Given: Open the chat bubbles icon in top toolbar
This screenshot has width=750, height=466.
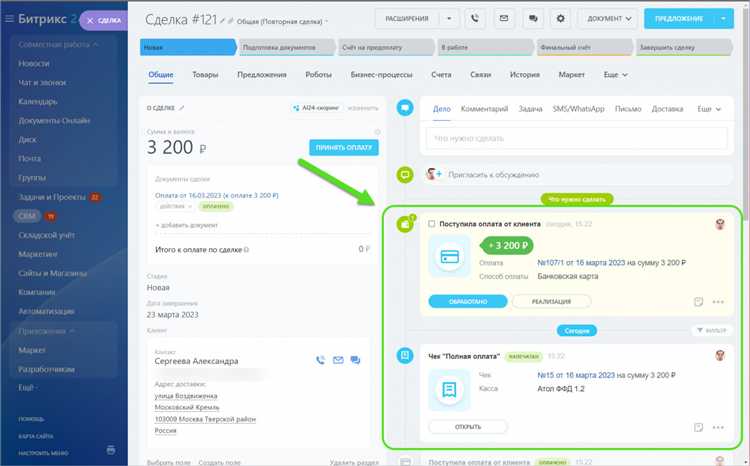Looking at the screenshot, I should [x=533, y=19].
